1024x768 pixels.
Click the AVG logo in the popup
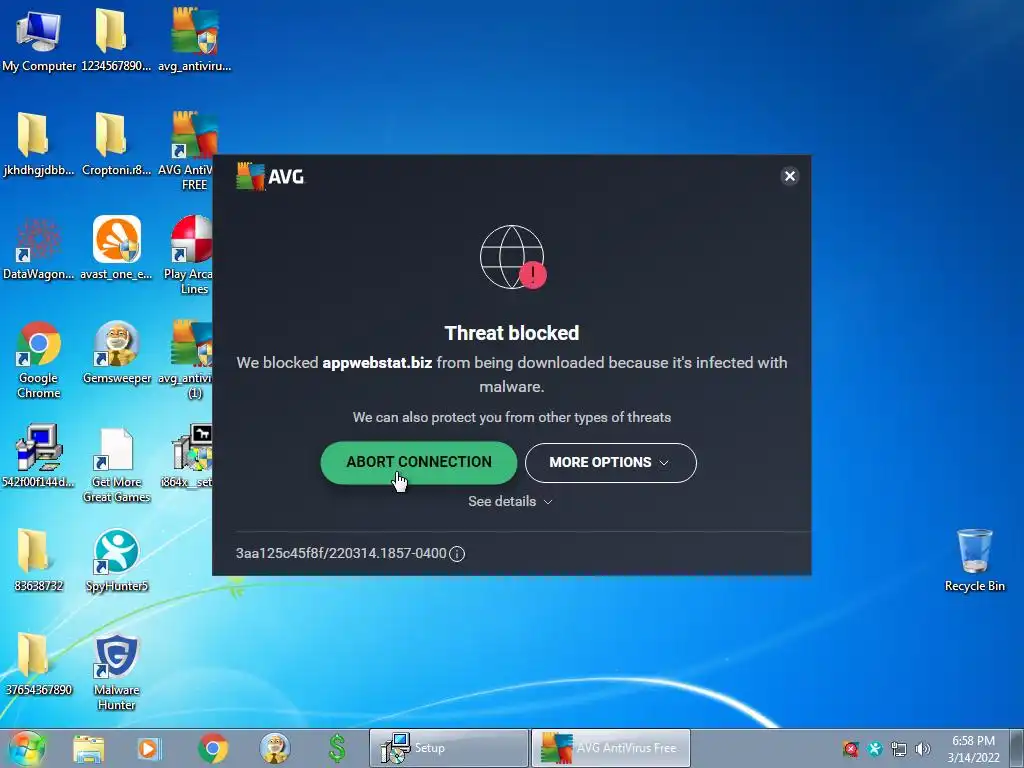pos(270,176)
